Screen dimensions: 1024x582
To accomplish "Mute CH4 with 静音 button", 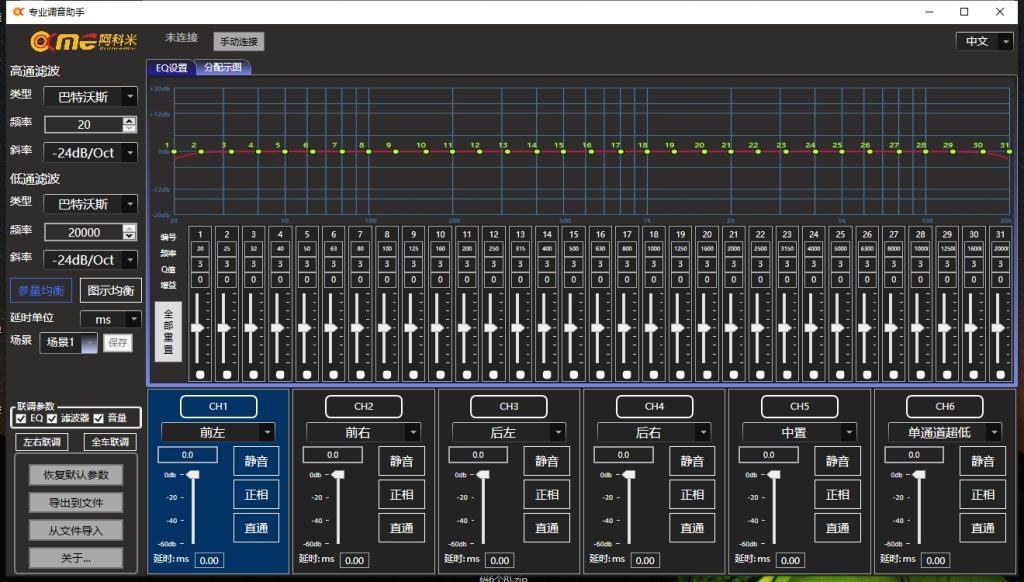I will (x=692, y=461).
